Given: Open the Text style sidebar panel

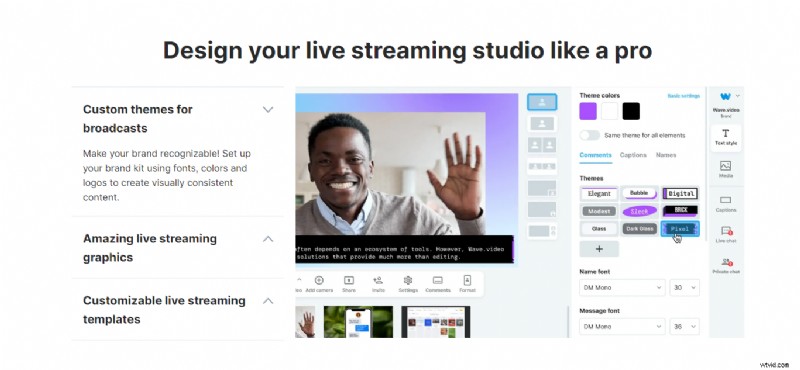Looking at the screenshot, I should tap(726, 138).
